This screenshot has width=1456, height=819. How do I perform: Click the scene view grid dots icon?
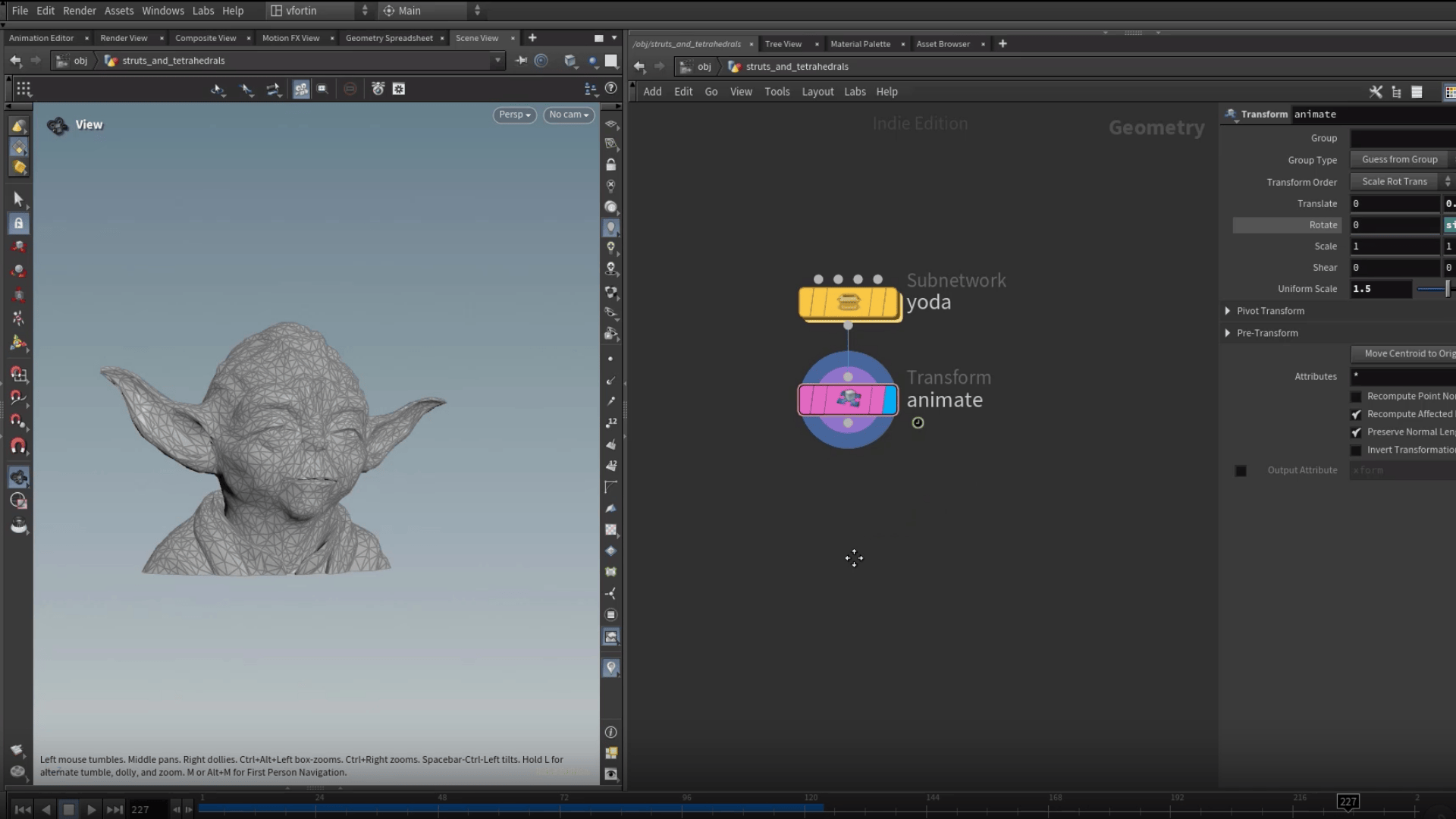[24, 89]
